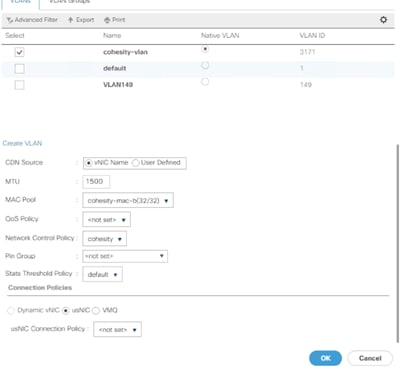Choose User Defined as CDN Source
The height and width of the screenshot is (367, 406).
point(136,163)
